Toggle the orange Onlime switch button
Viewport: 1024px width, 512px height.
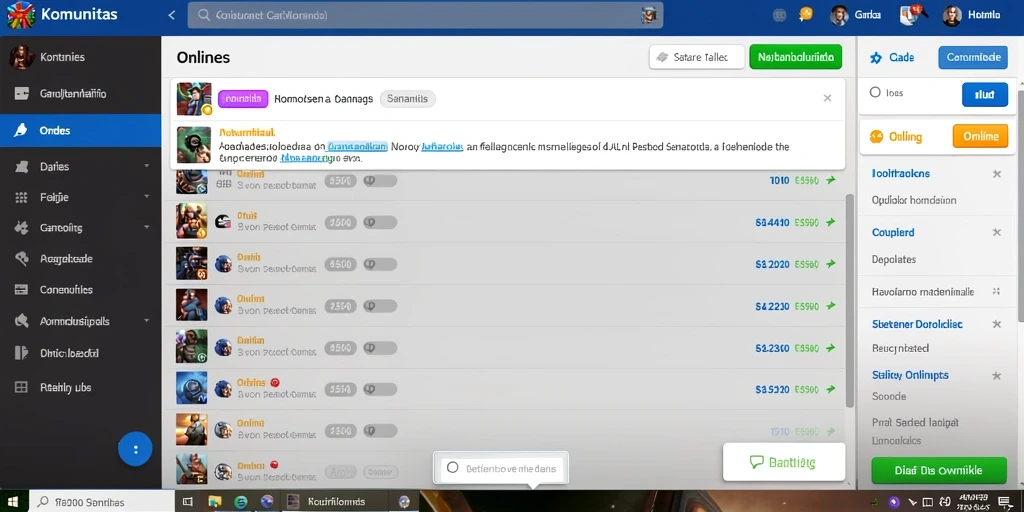(980, 136)
